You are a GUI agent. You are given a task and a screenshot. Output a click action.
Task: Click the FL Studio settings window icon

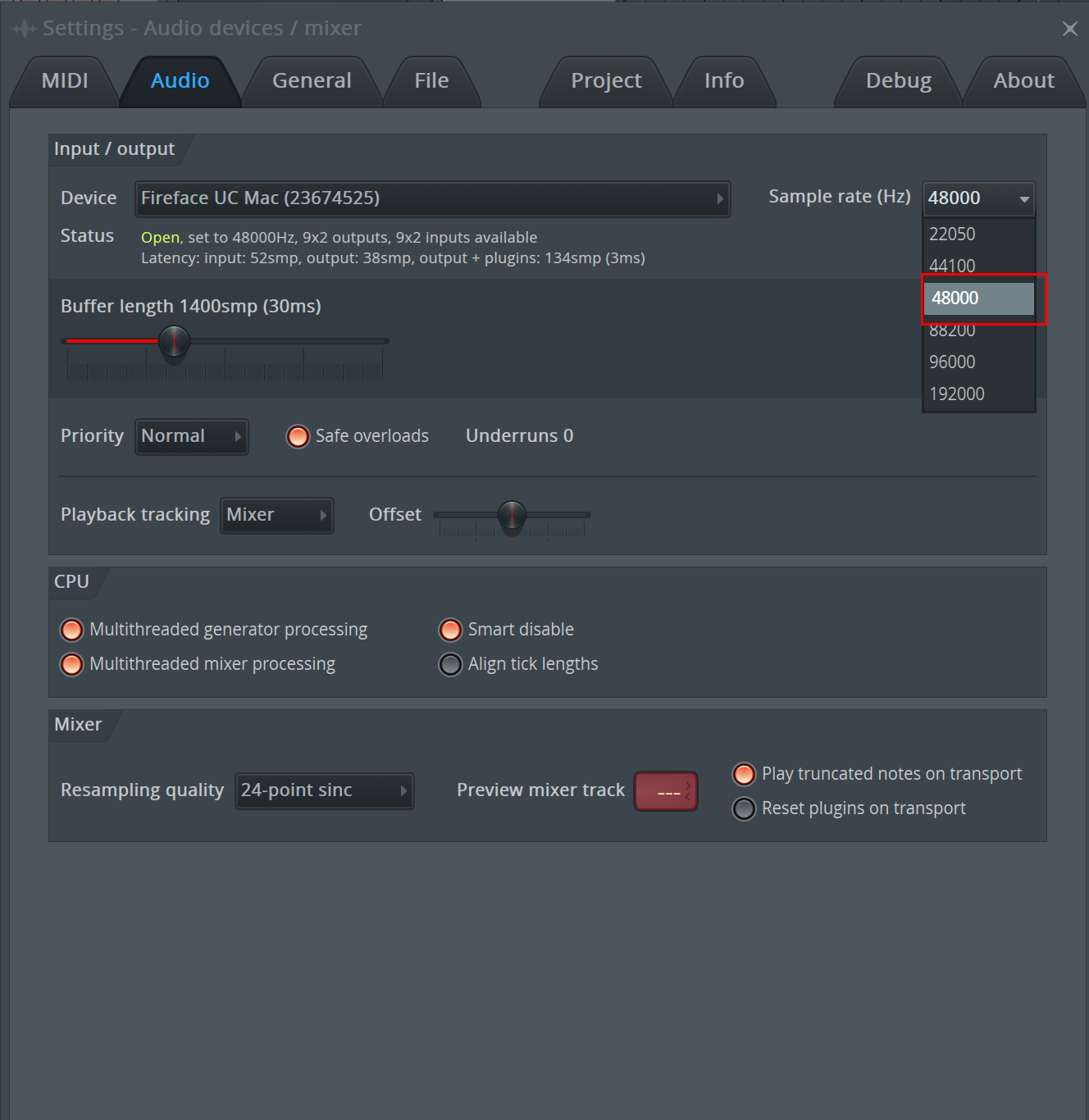[x=24, y=29]
